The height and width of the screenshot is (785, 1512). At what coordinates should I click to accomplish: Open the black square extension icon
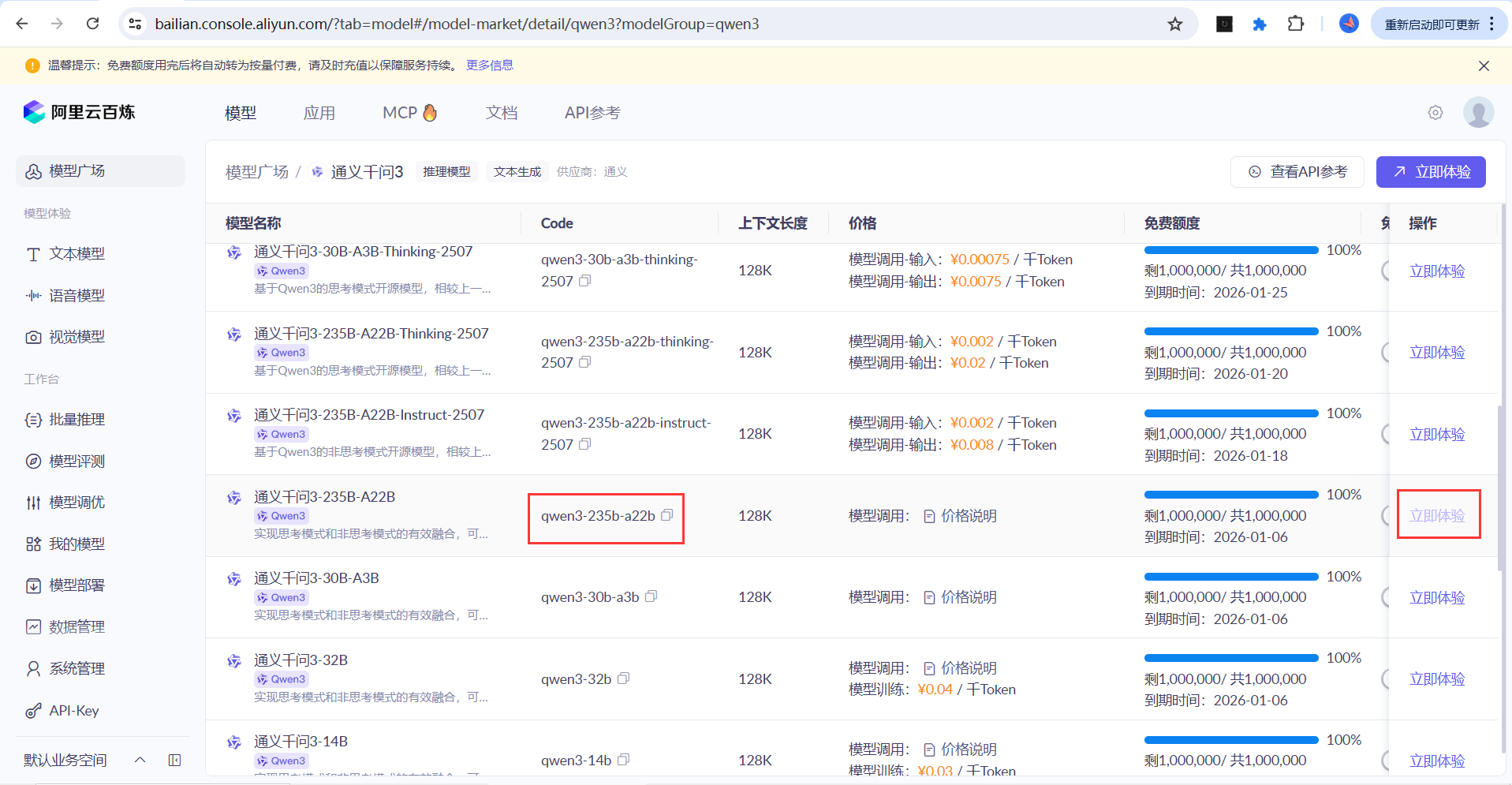[1224, 24]
